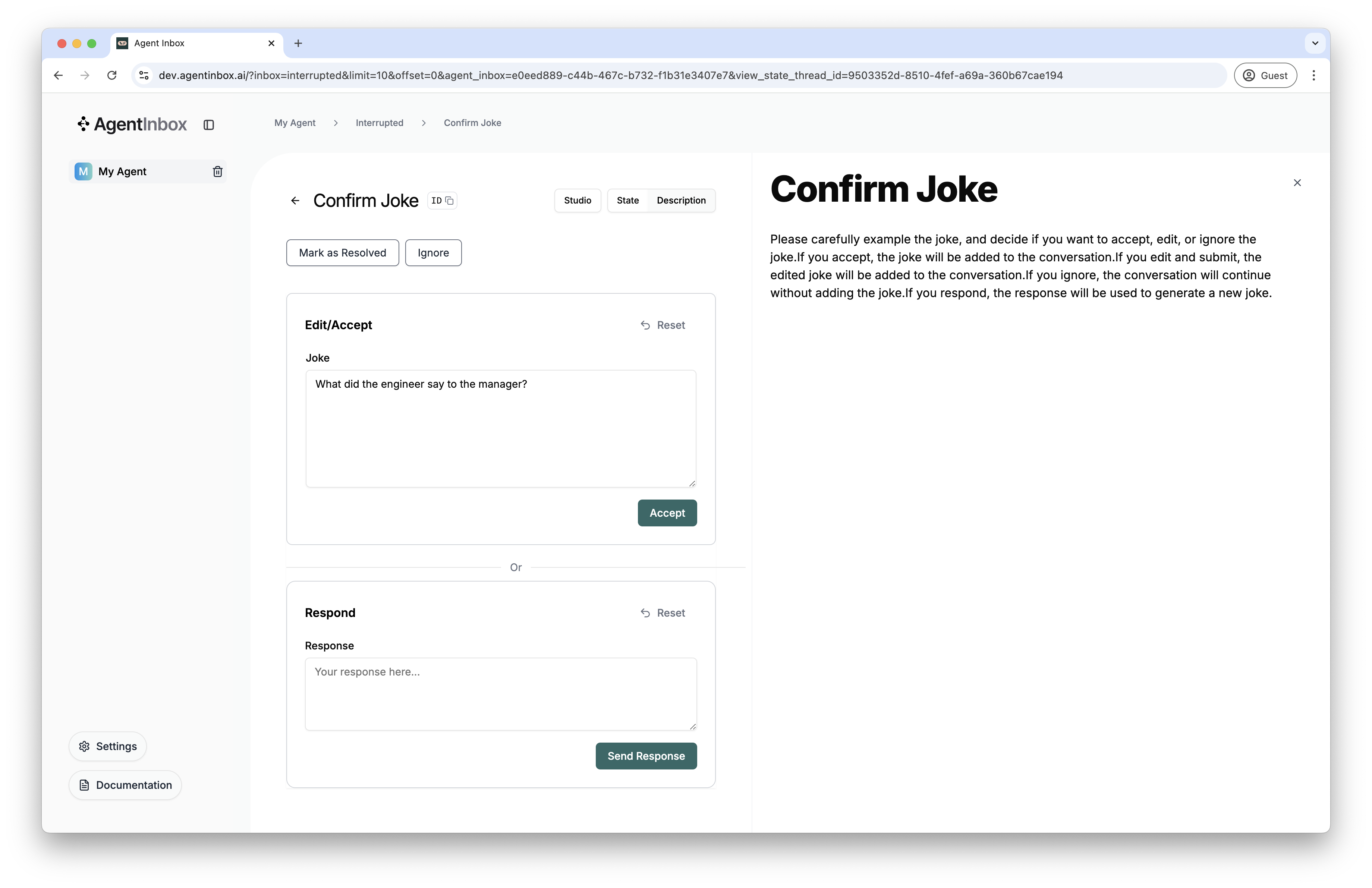Viewport: 1372px width, 888px height.
Task: Navigate to Interrupted breadcrumb
Action: (379, 123)
